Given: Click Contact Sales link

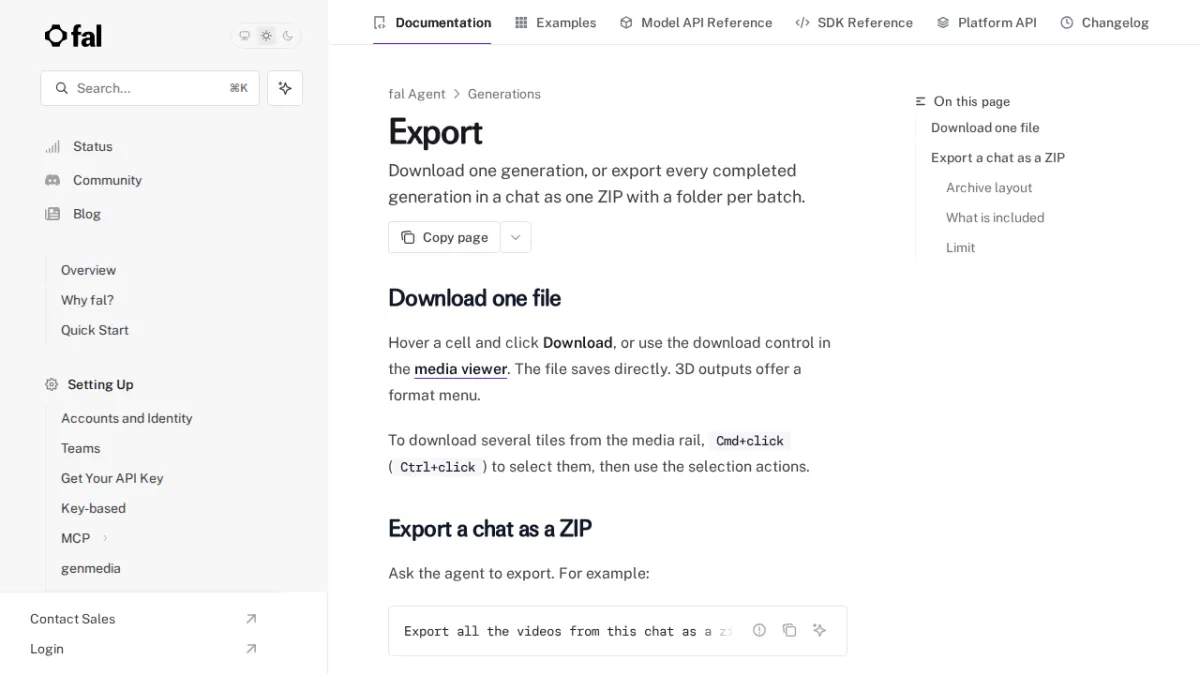Looking at the screenshot, I should [72, 619].
